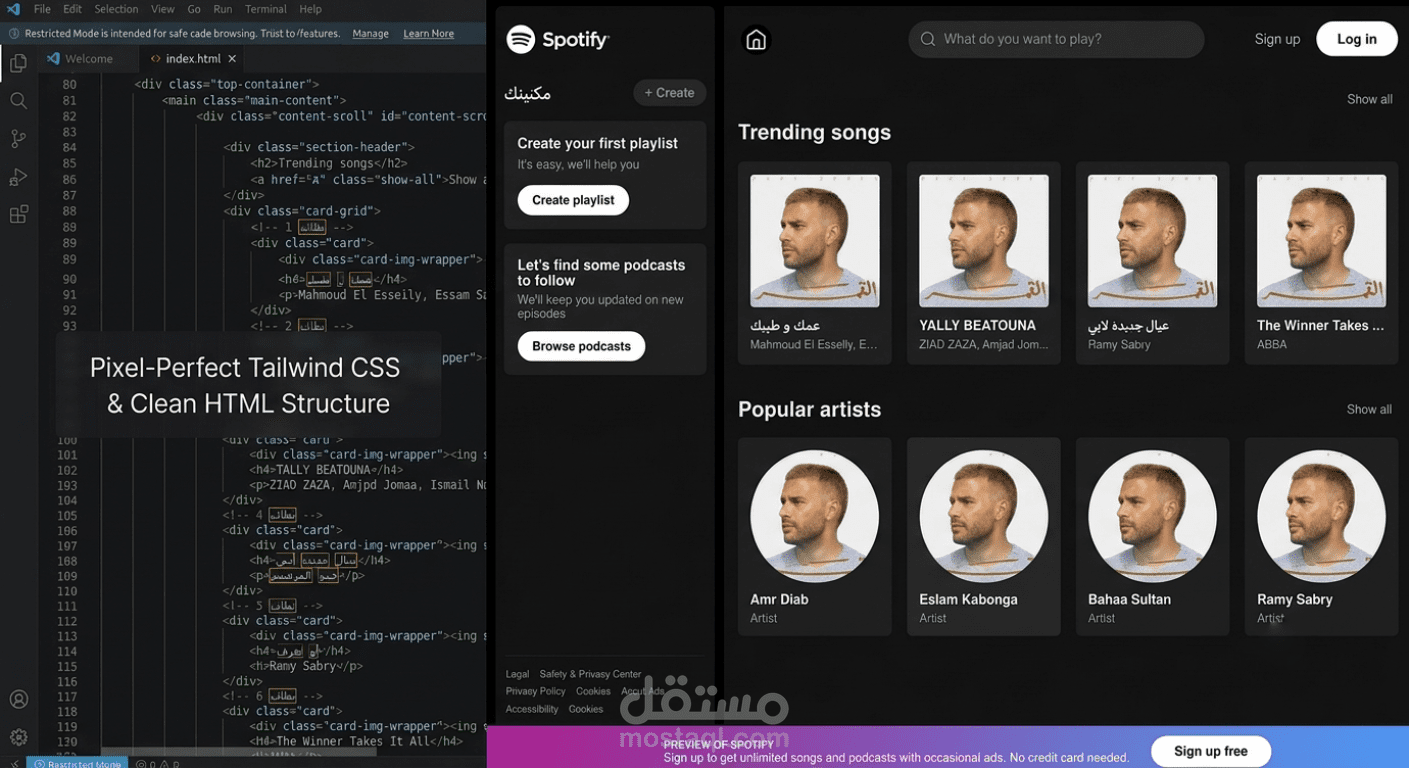Open the Eslam Kabonga artist card
Screen dimensions: 1409x768
pyautogui.click(x=983, y=536)
